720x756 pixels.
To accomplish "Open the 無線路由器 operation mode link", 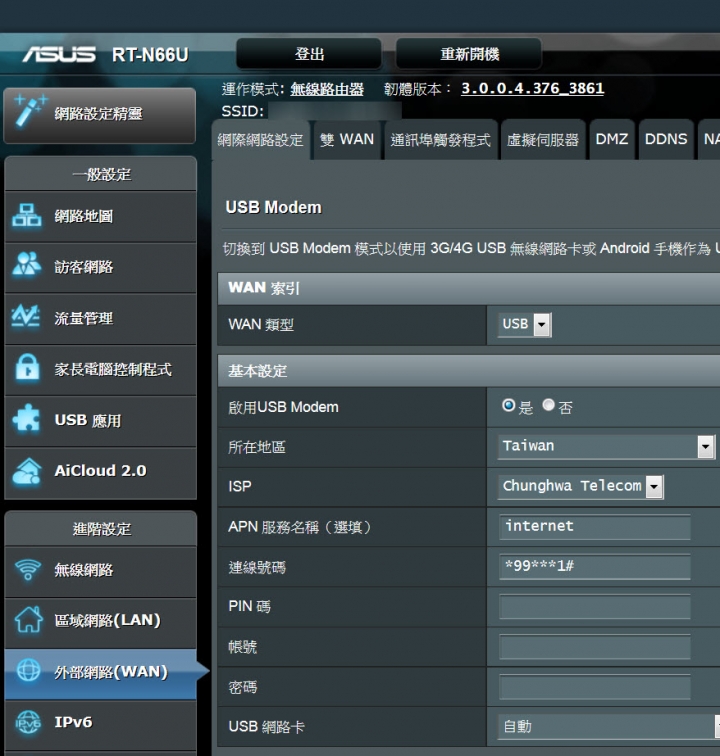I will (x=327, y=89).
